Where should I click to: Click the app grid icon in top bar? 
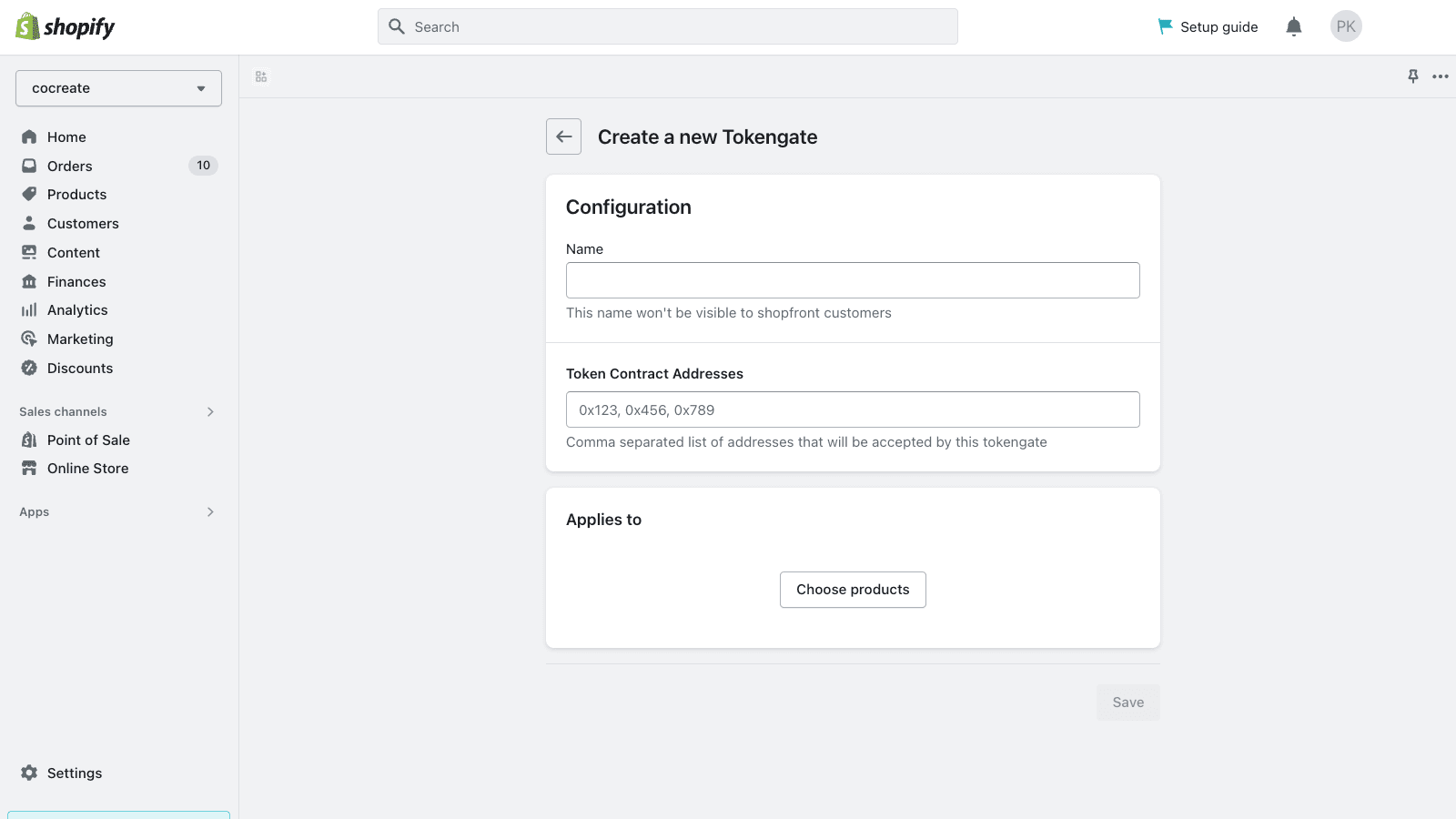261,76
